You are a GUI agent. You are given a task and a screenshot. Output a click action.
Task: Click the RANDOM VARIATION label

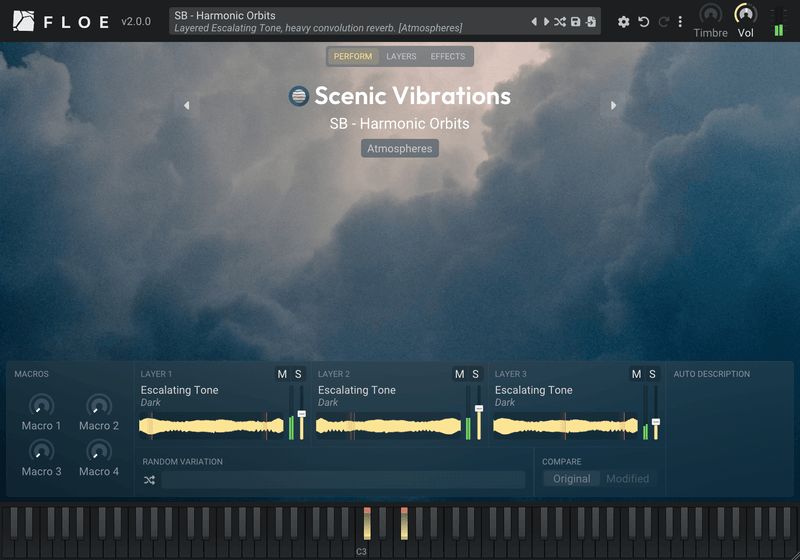coord(183,462)
